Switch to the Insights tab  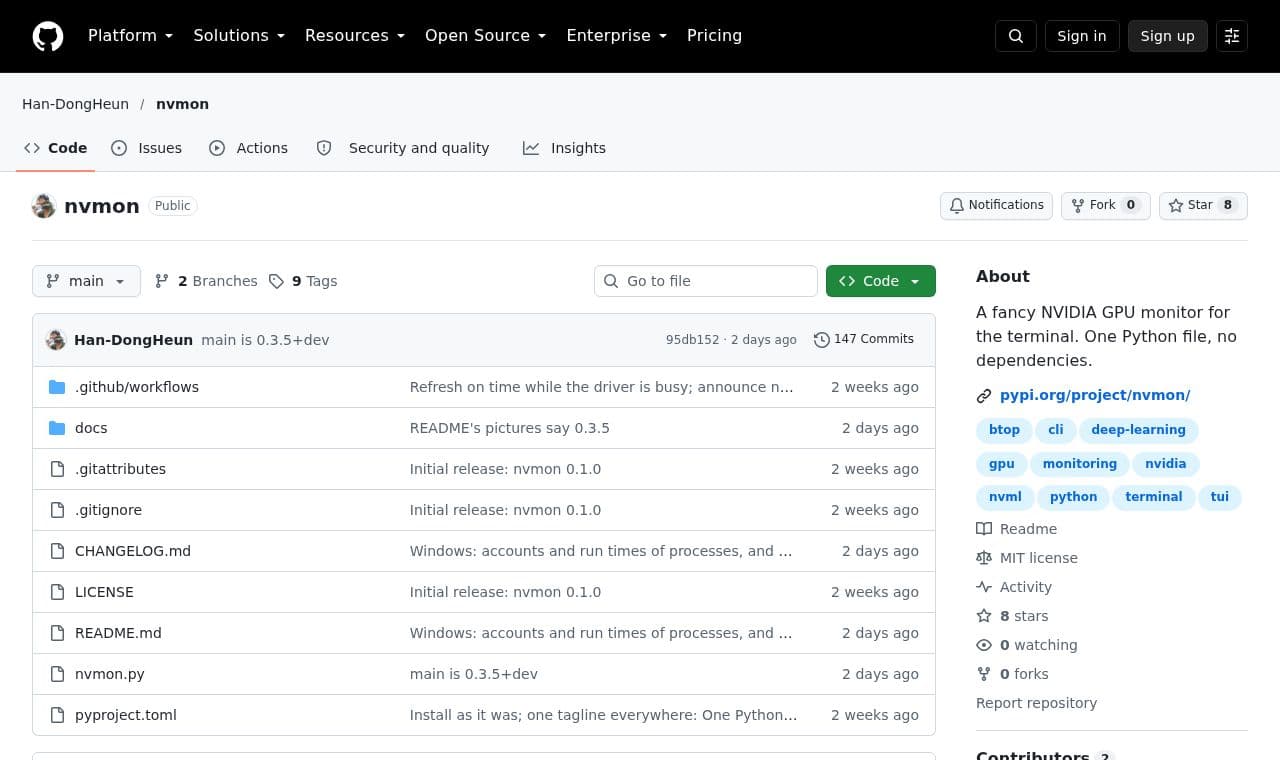564,148
